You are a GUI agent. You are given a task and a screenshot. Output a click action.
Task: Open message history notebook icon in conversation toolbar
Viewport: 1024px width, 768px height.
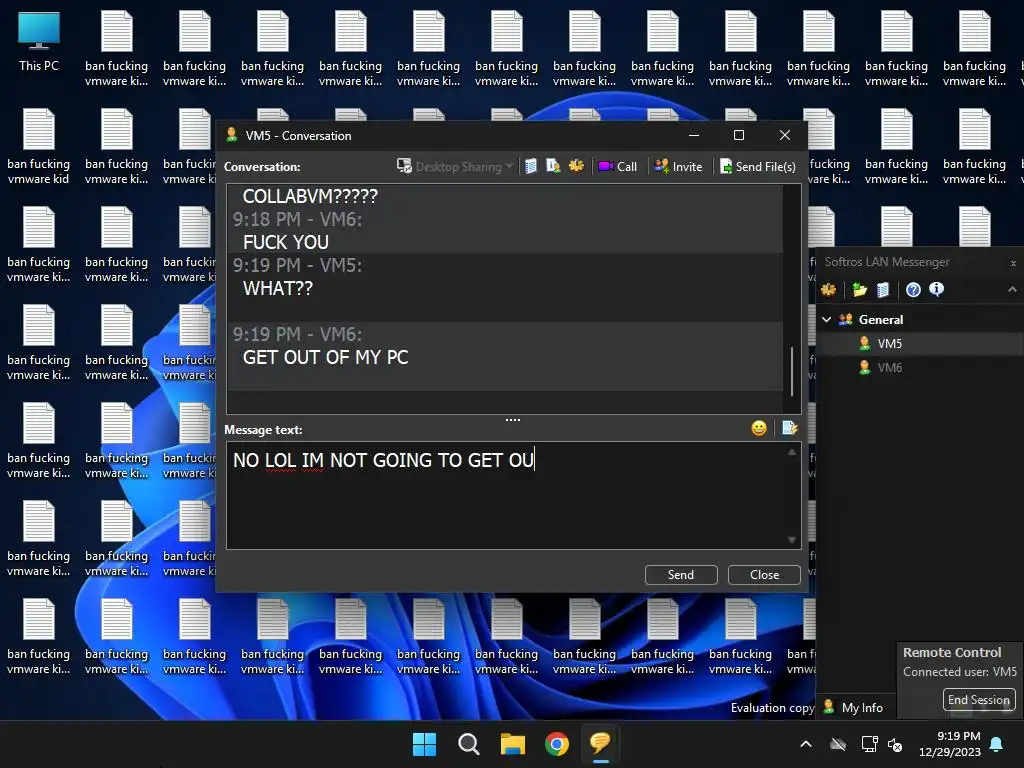tap(531, 167)
